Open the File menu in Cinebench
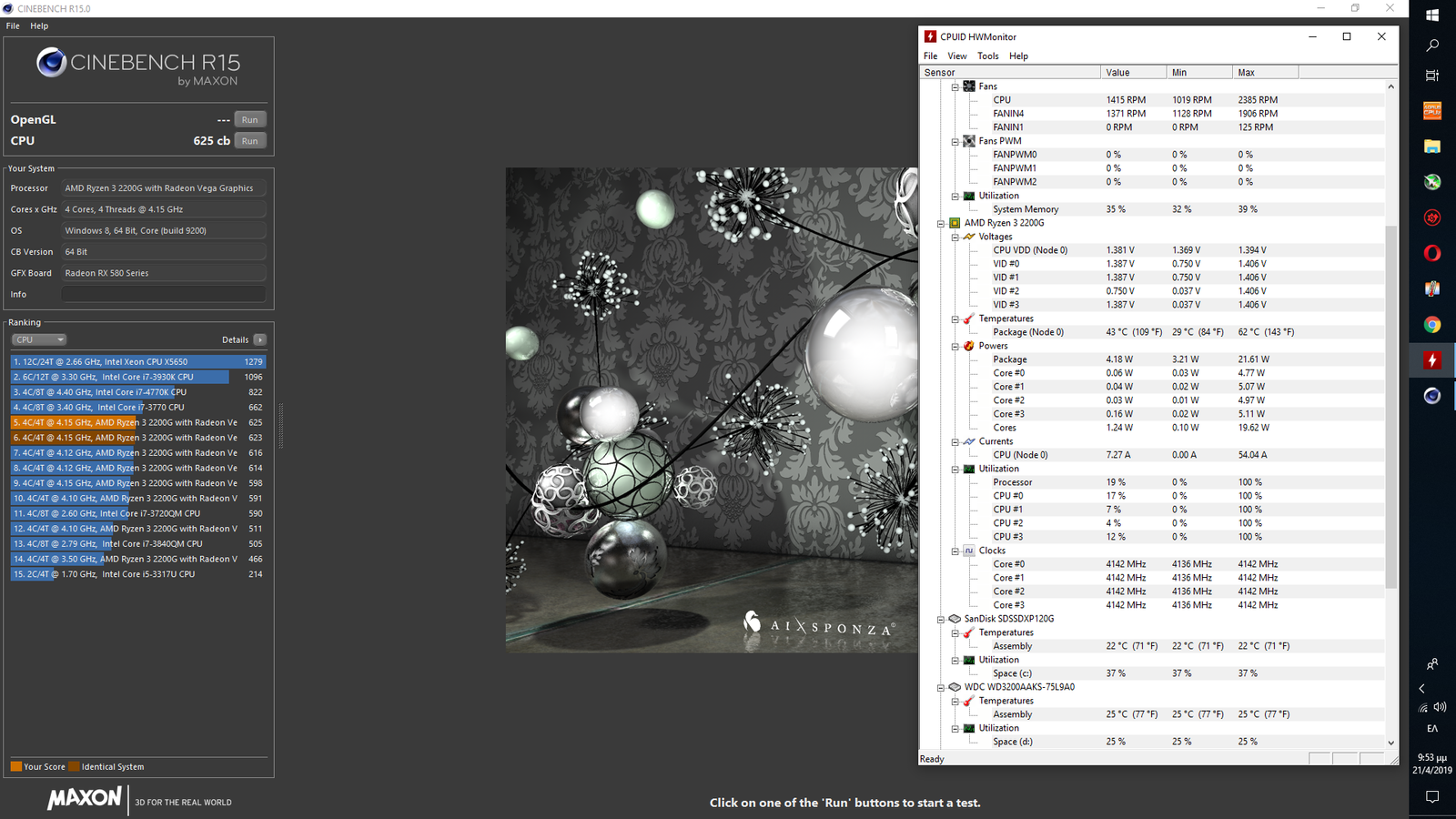This screenshot has height=819, width=1456. 13,25
